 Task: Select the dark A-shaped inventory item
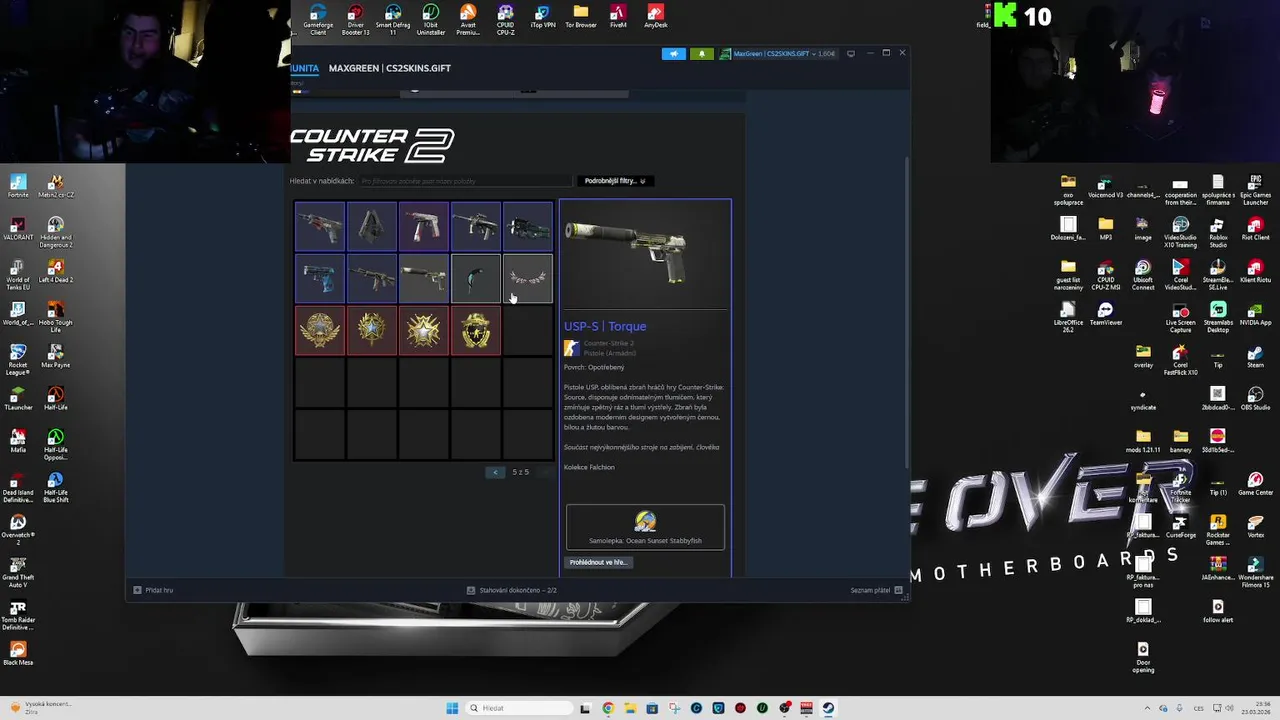pyautogui.click(x=371, y=226)
